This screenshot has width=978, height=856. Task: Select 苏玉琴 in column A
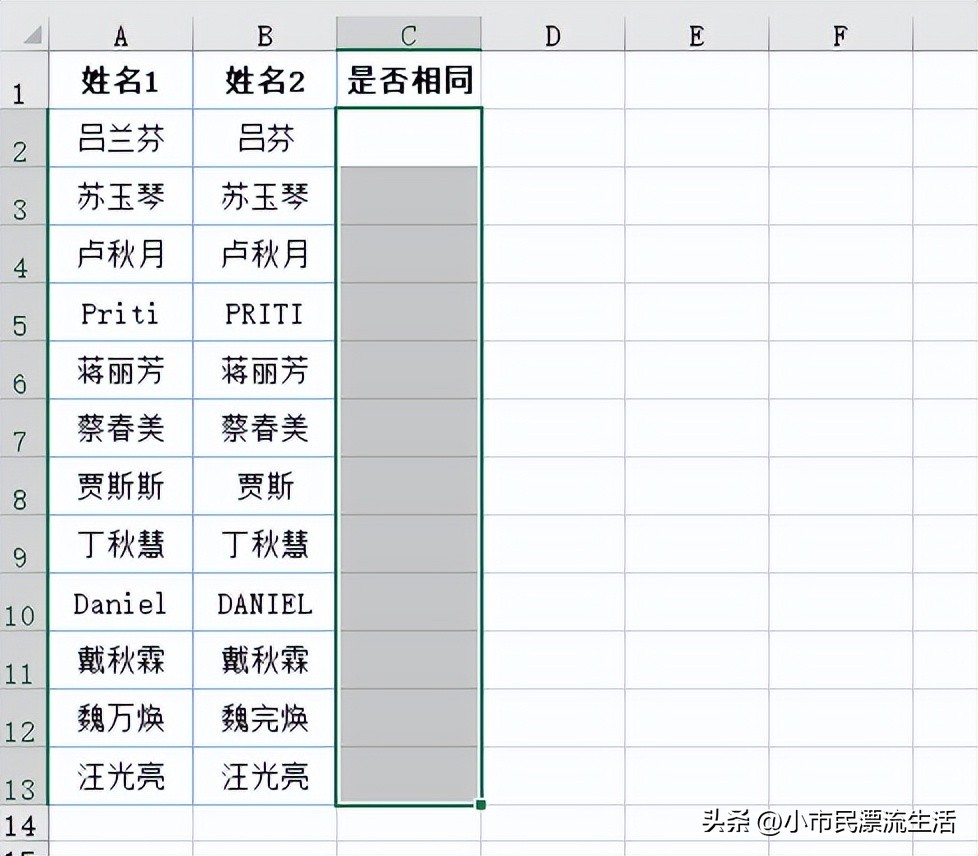click(x=120, y=196)
